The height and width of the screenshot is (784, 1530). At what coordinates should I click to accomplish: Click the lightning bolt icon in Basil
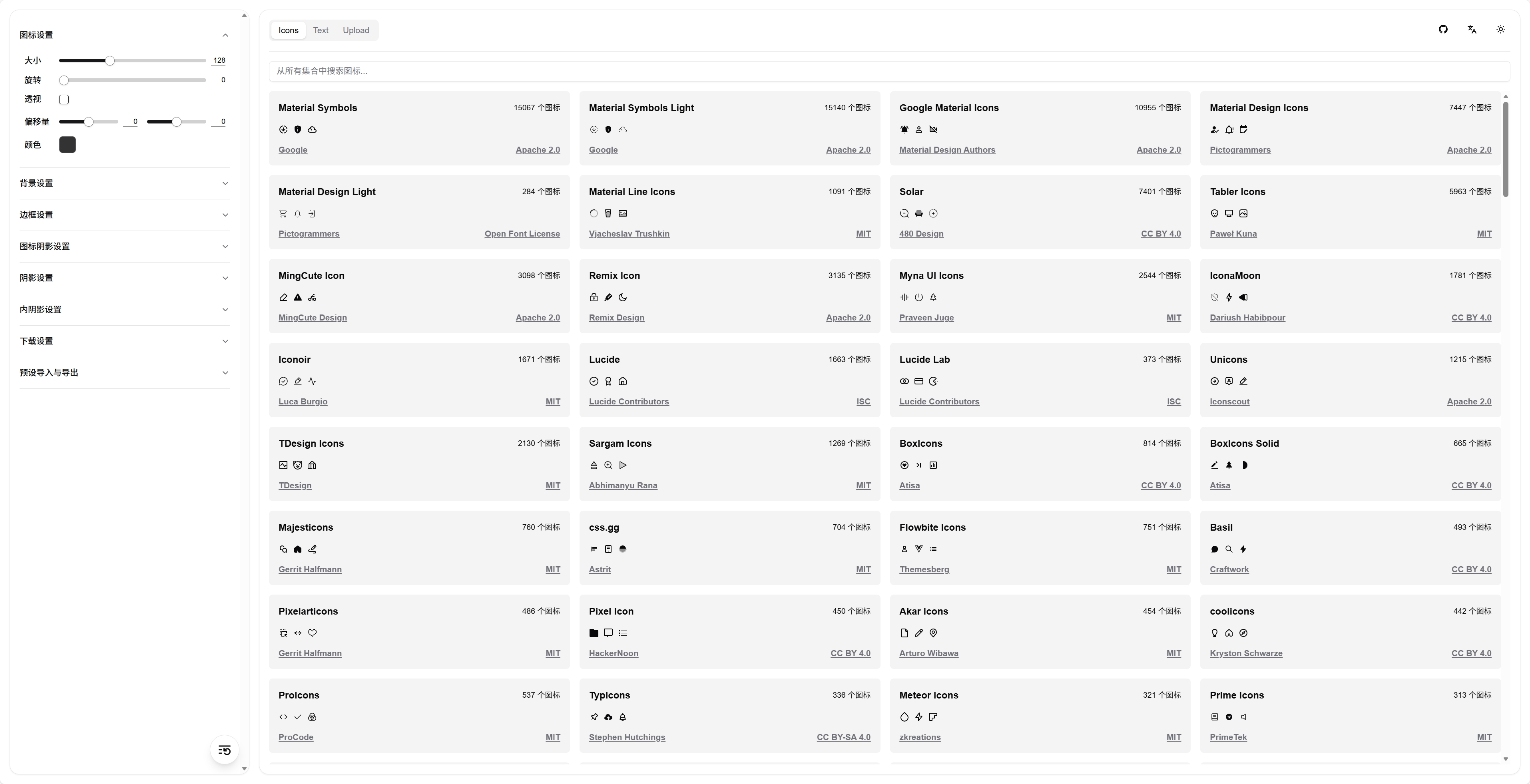(1243, 549)
